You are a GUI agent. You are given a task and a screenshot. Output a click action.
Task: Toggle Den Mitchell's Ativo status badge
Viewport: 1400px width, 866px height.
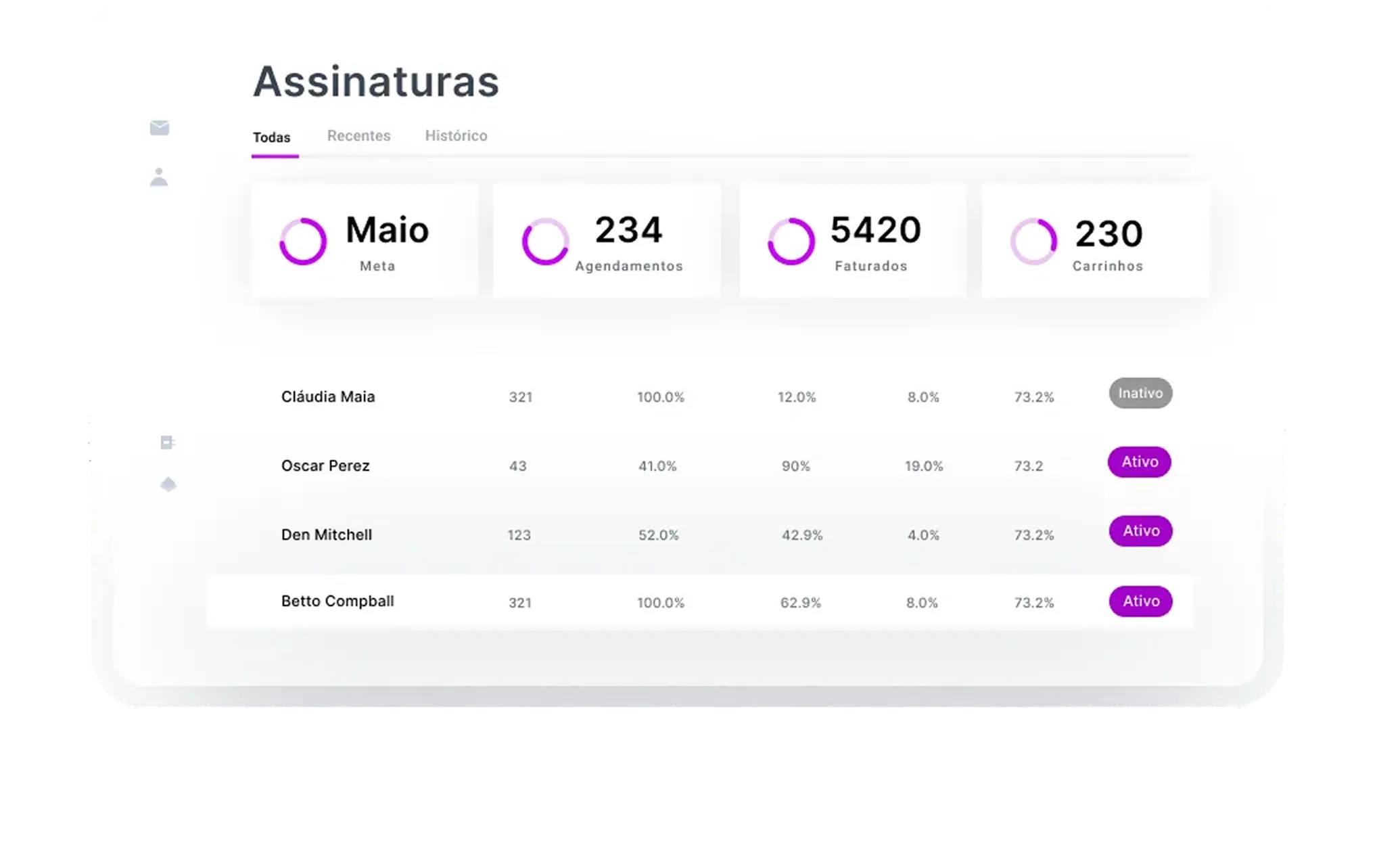(x=1140, y=531)
